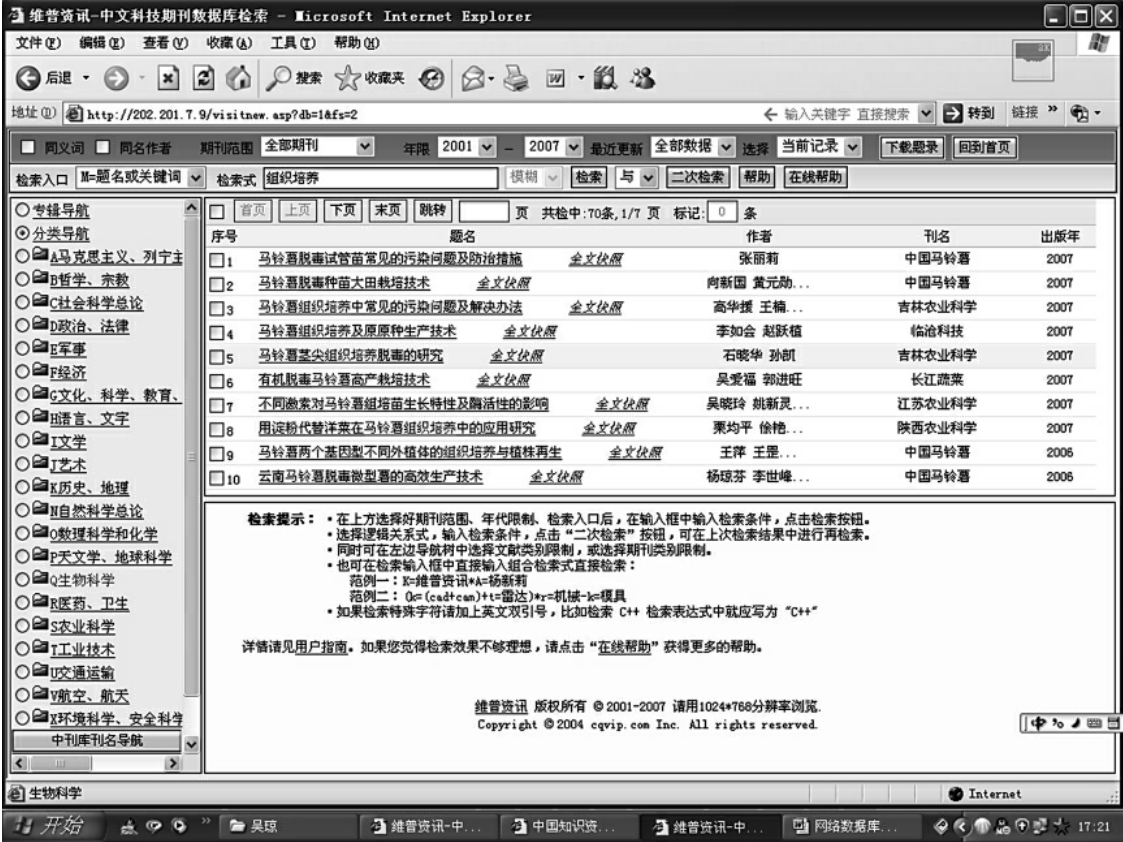1123x842 pixels.
Task: Go to next page with 下页
Action: pyautogui.click(x=342, y=210)
